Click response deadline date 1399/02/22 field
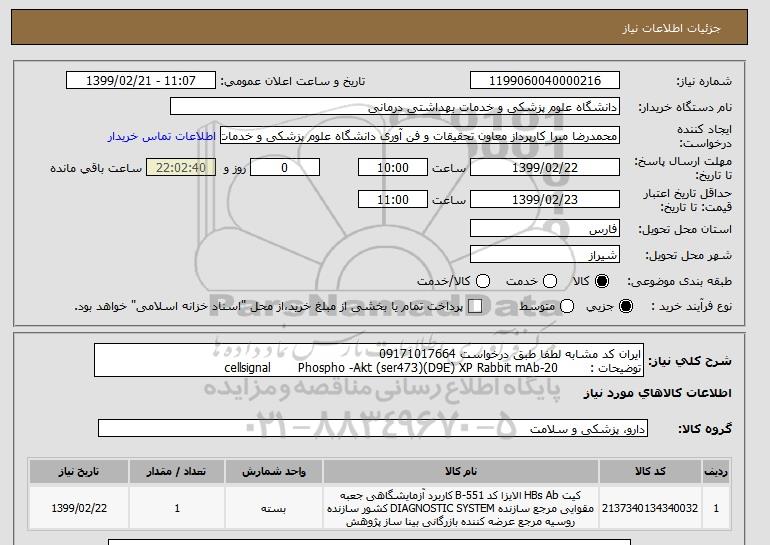Screen dimensions: 770x545 545,167
